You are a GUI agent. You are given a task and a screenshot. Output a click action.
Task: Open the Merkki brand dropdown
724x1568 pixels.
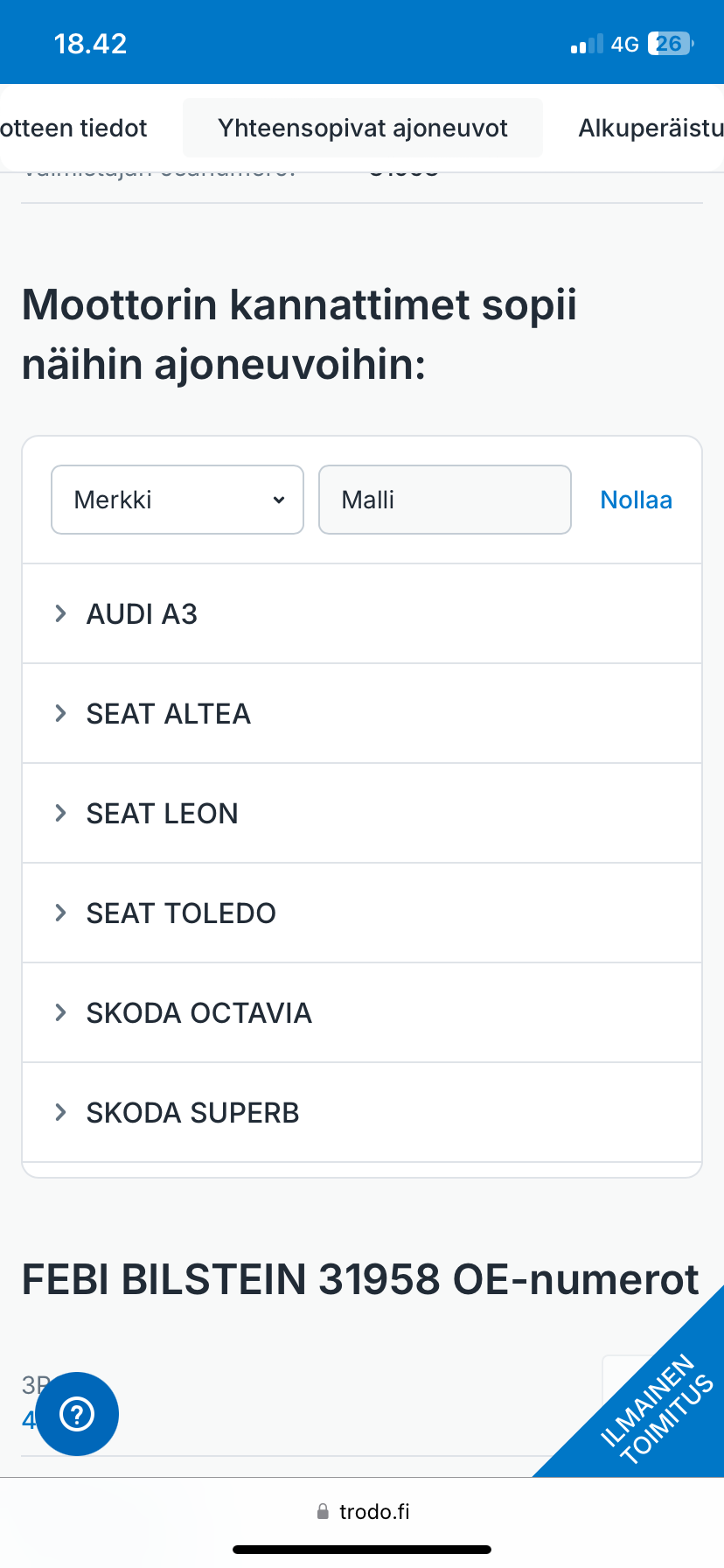click(178, 500)
